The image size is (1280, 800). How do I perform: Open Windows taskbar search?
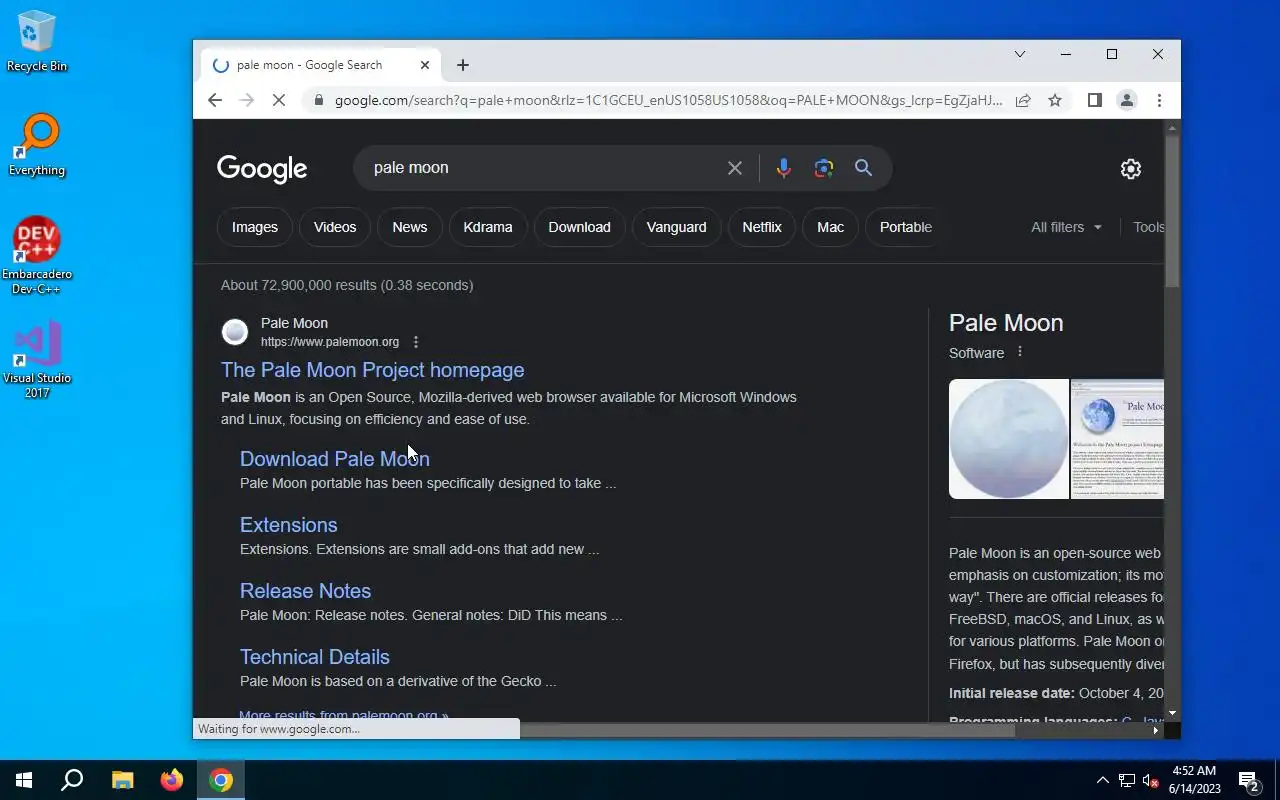pos(72,780)
